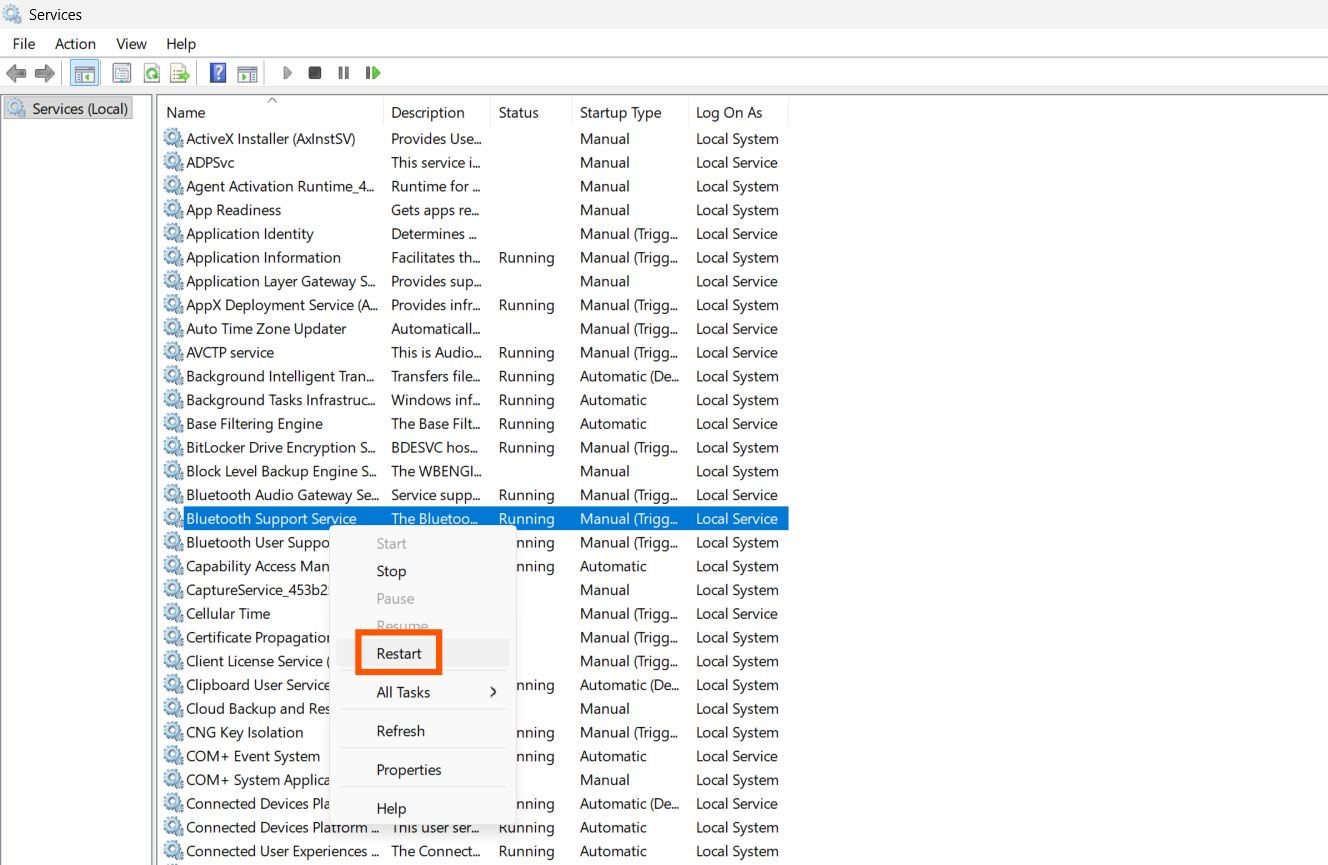Viewport: 1328px width, 865px height.
Task: Open properties using the toolbar icon
Action: (121, 72)
